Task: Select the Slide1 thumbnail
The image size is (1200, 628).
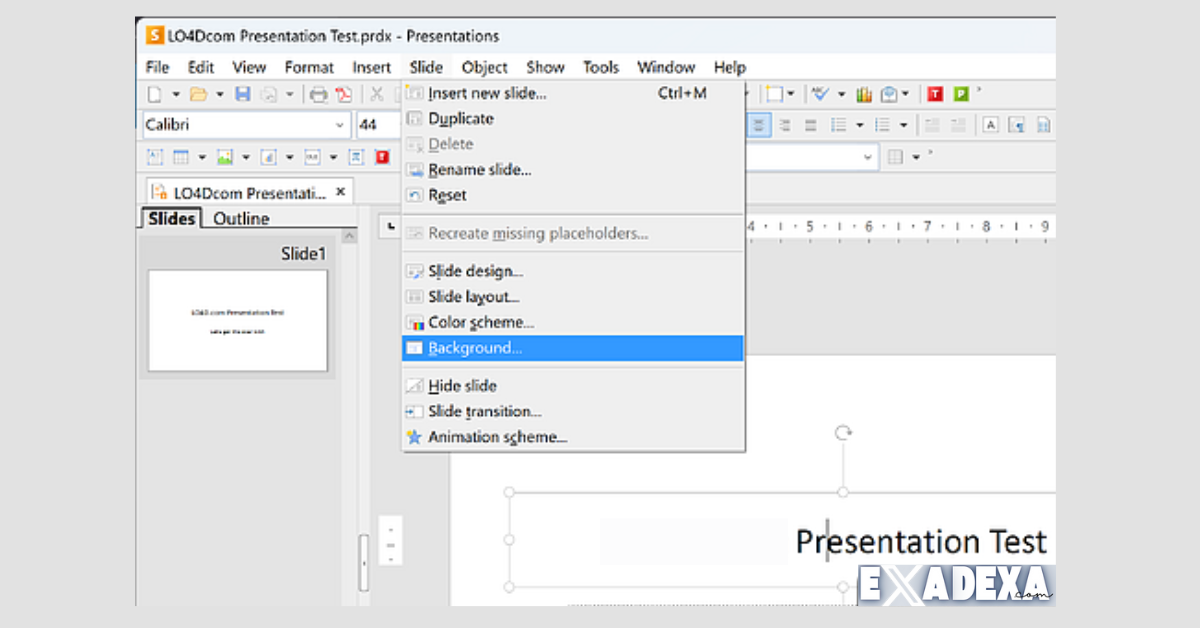Action: click(237, 320)
